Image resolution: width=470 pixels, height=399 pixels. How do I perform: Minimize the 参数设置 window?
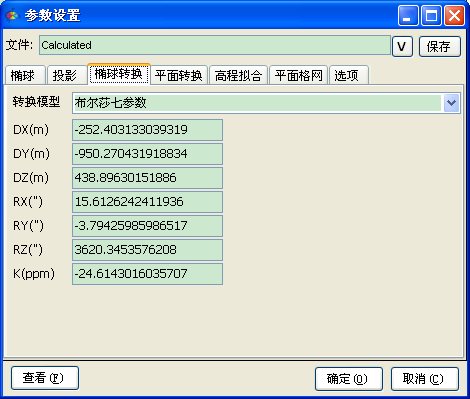(408, 15)
